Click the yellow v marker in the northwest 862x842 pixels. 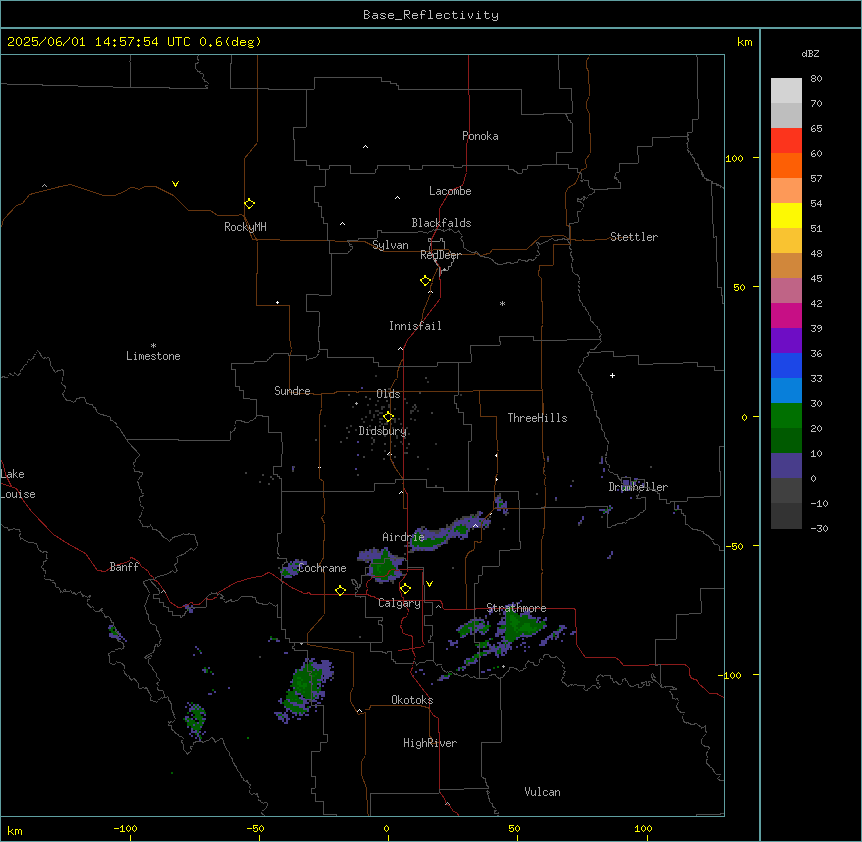tap(175, 184)
